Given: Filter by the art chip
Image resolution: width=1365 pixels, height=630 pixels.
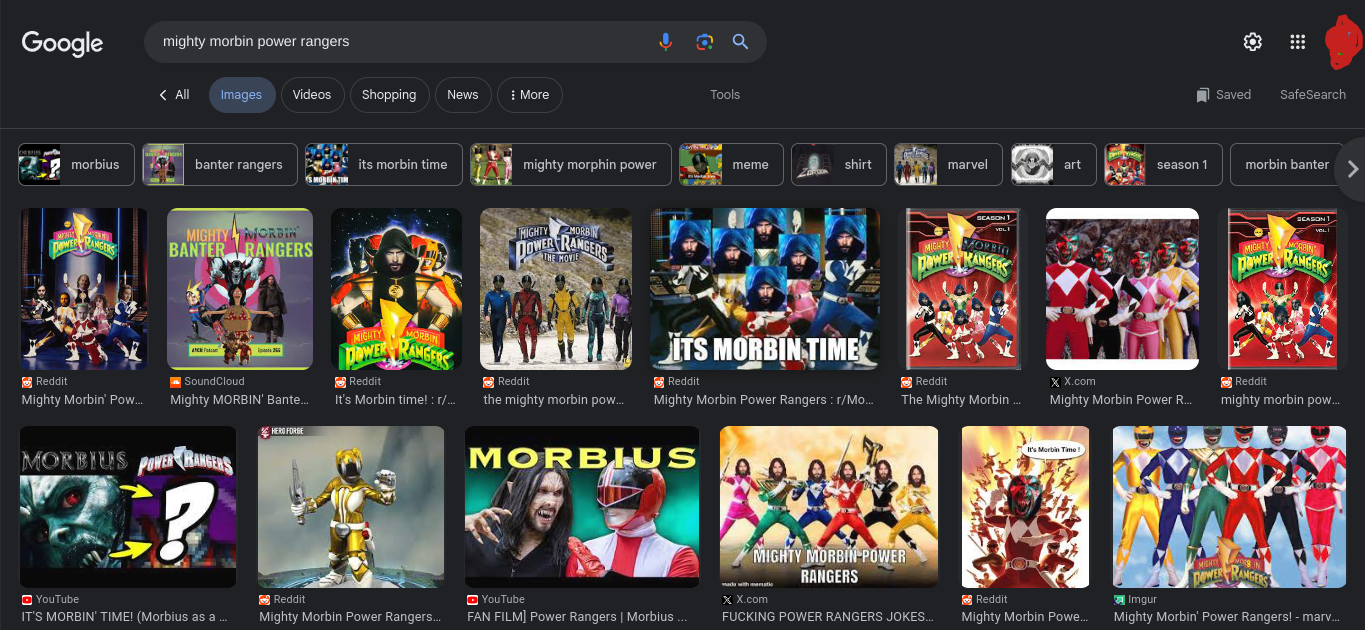Looking at the screenshot, I should point(1053,165).
